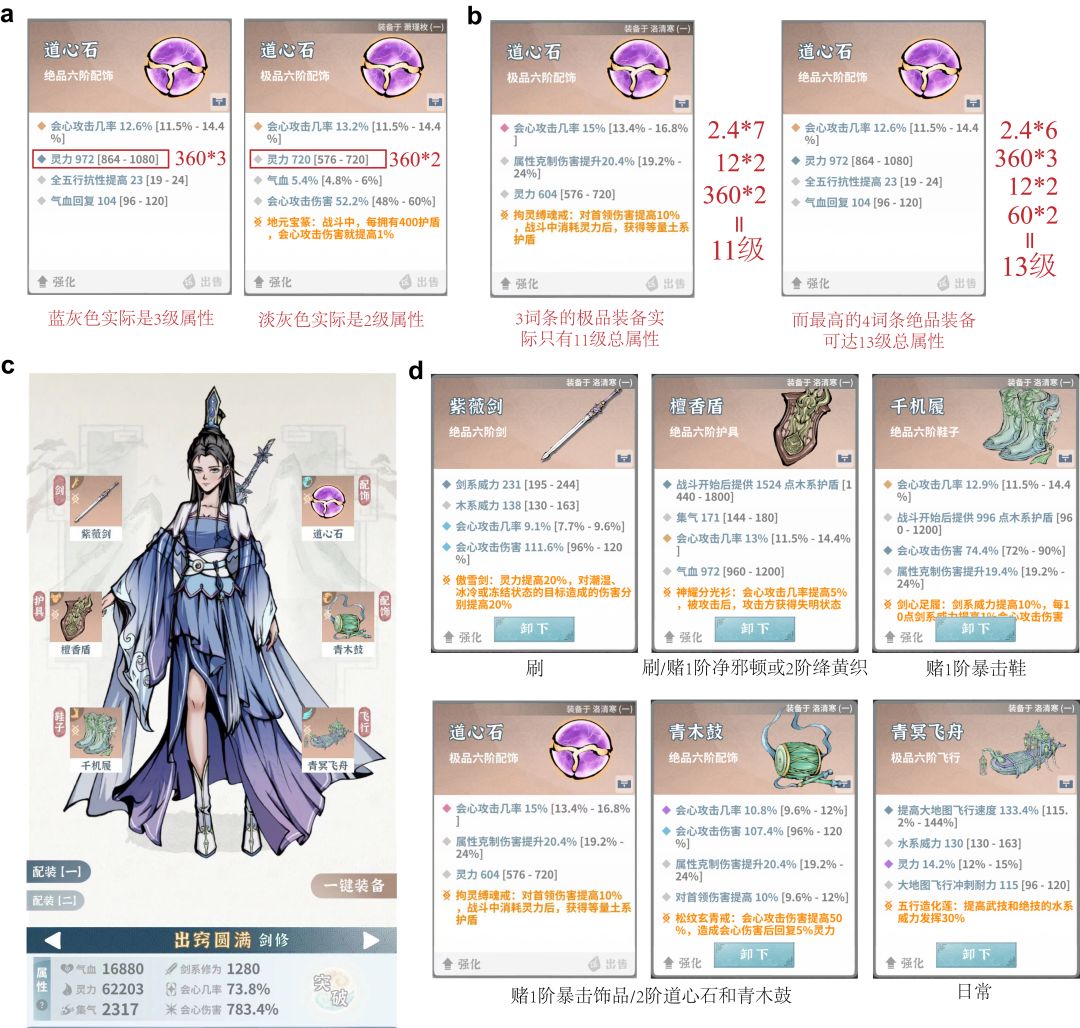Select the 道心石 accessory slot beside character
The image size is (1080, 1028).
[328, 507]
